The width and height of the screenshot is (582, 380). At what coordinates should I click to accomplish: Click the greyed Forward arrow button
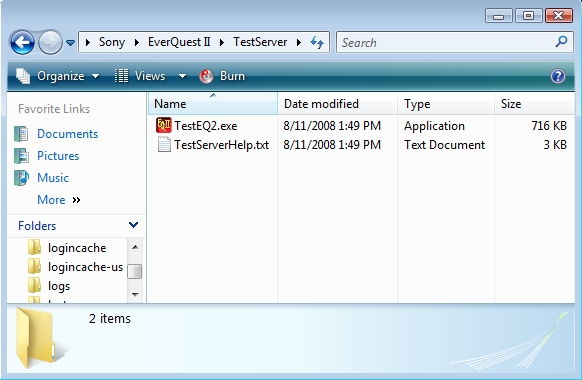tap(50, 42)
